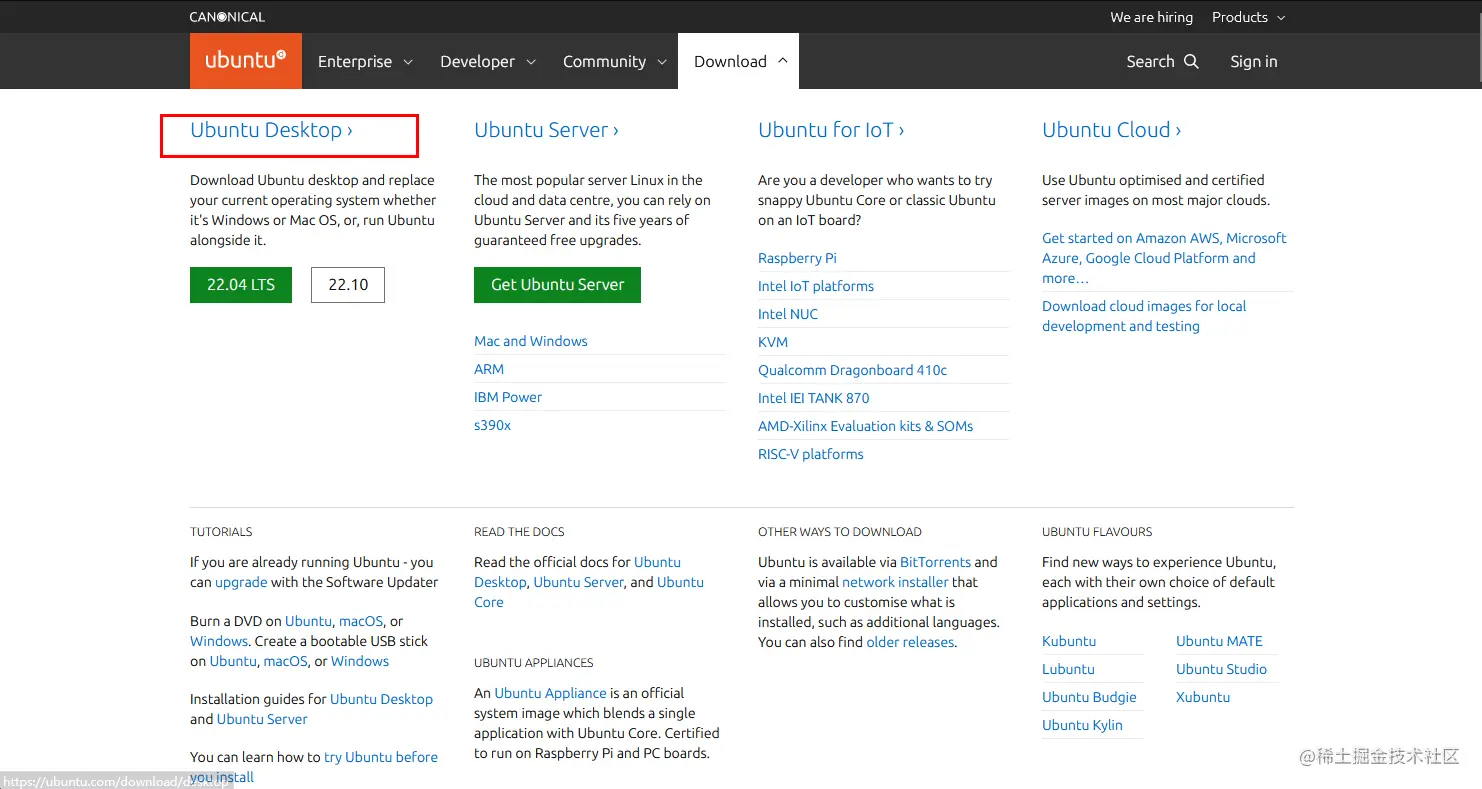1482x789 pixels.
Task: Click the 22.10 button
Action: point(348,284)
